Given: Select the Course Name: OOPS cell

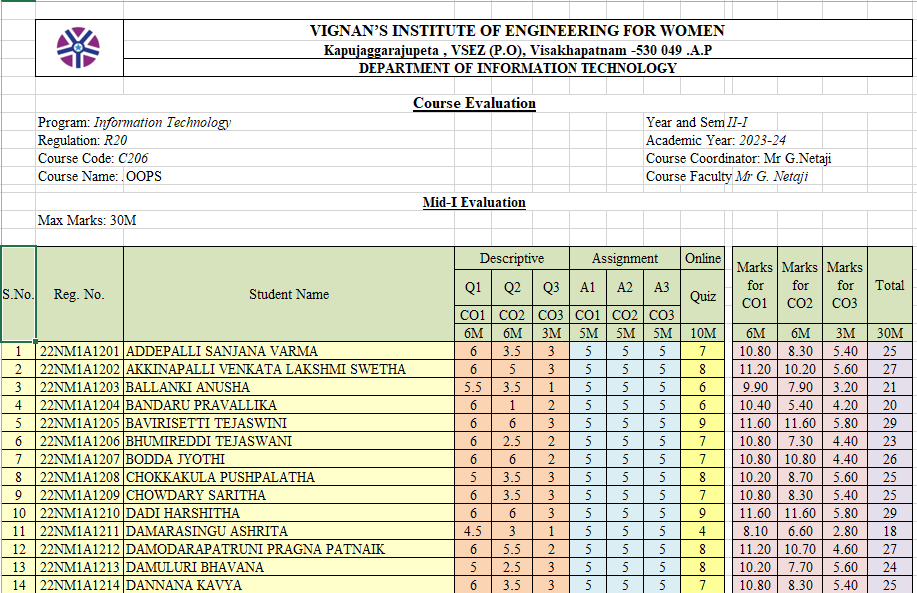Looking at the screenshot, I should (100, 177).
